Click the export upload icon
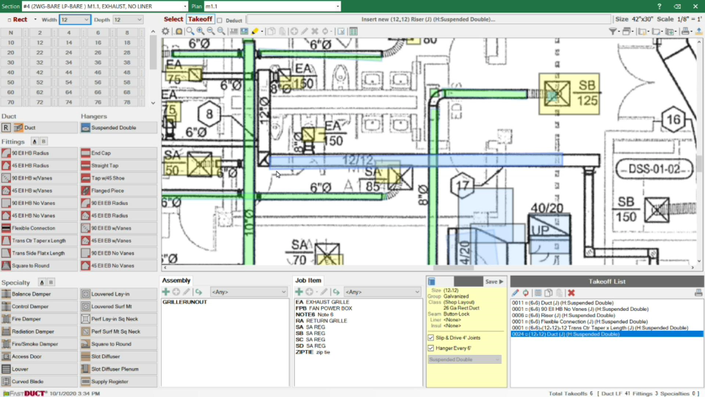The height and width of the screenshot is (397, 705). 699,31
